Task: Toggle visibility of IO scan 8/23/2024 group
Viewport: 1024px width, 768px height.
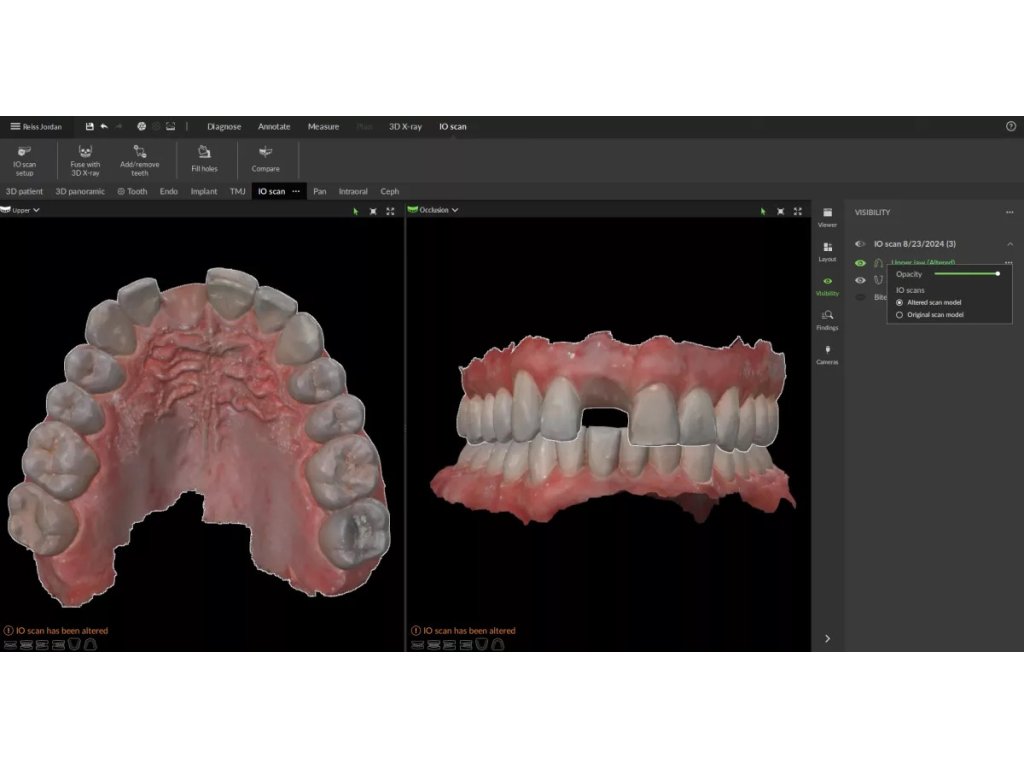Action: point(860,244)
